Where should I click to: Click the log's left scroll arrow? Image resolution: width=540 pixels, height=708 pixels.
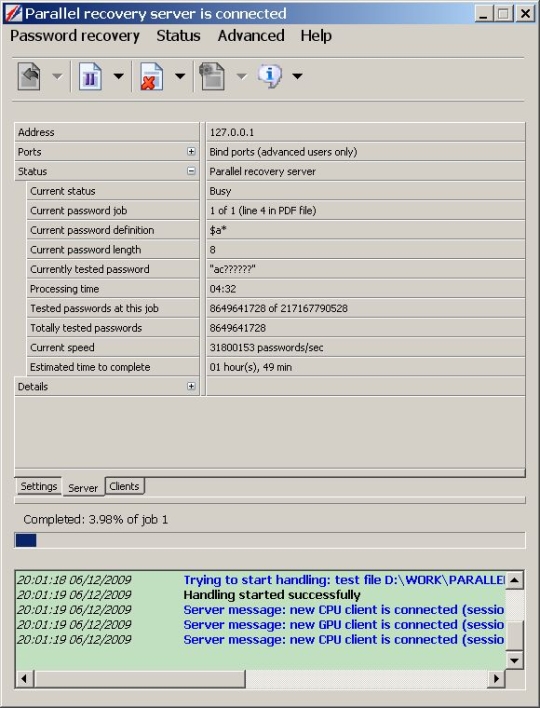25,679
